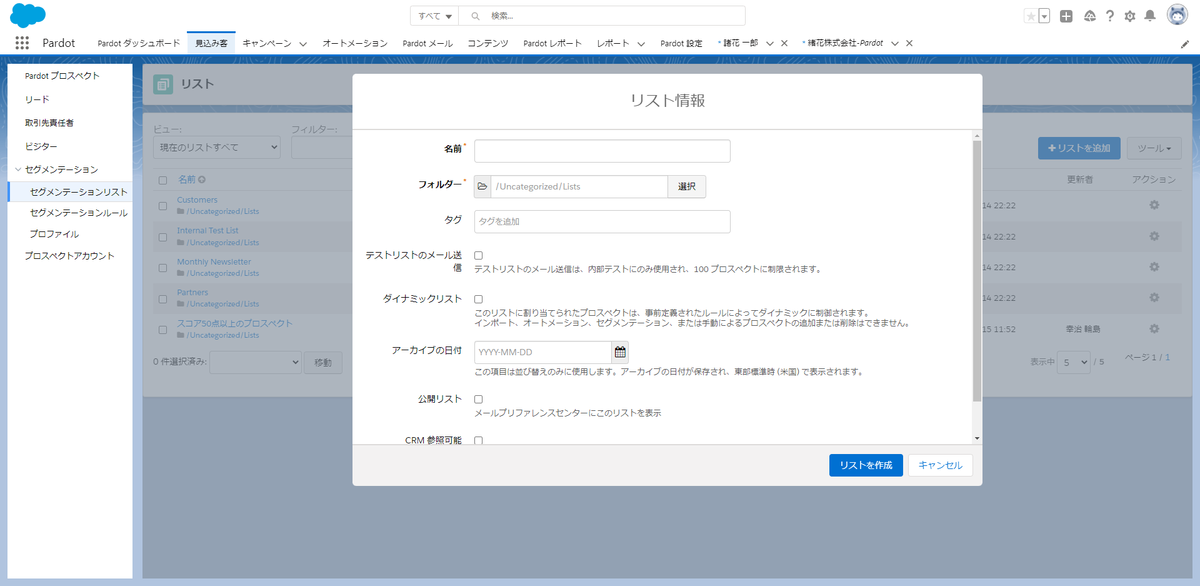Check the Internal Test List row checkbox
Screen dimensions: 1200x586
coord(163,236)
